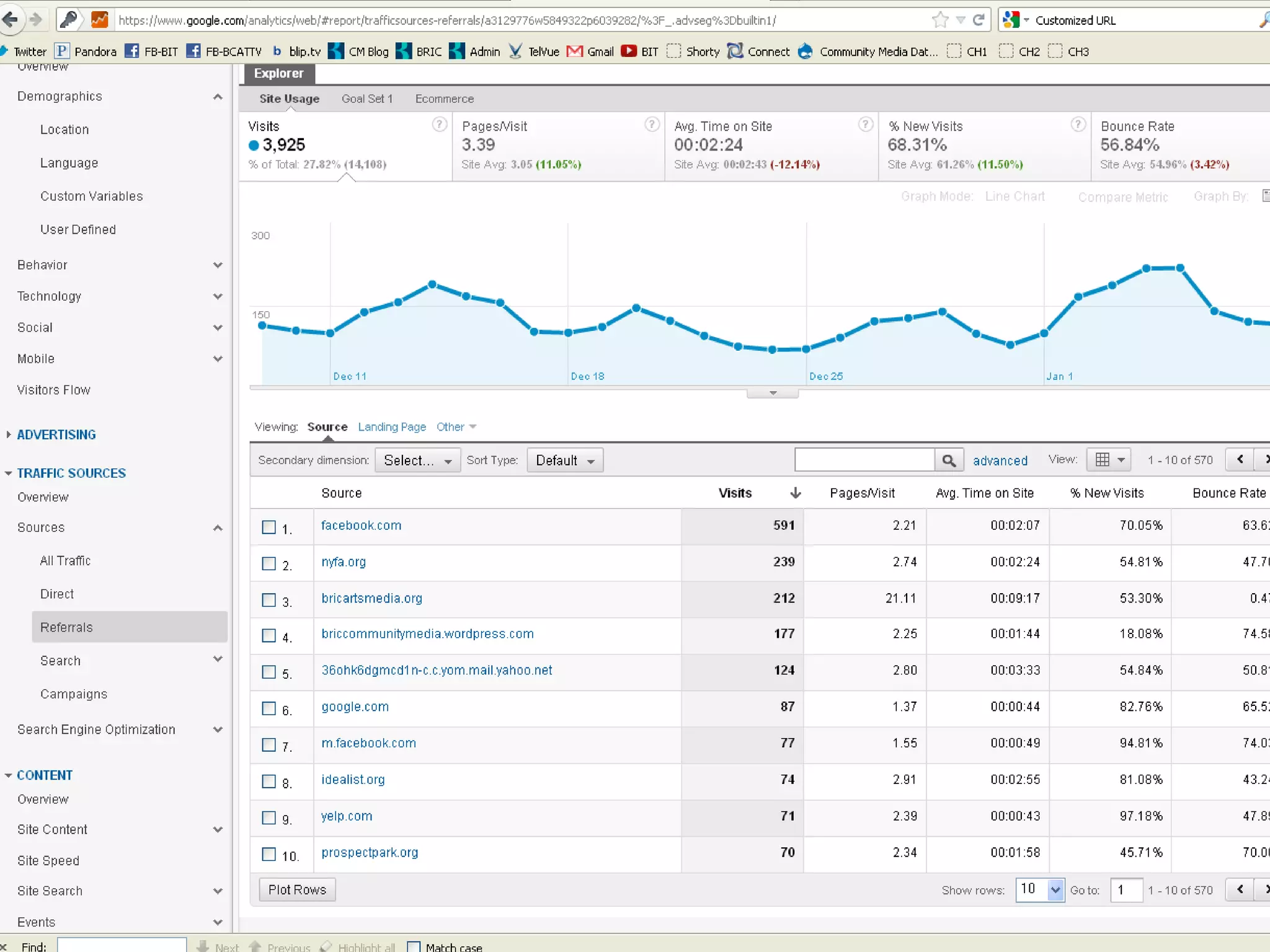The image size is (1270, 952).
Task: Check the google.com row checkbox
Action: (x=269, y=708)
